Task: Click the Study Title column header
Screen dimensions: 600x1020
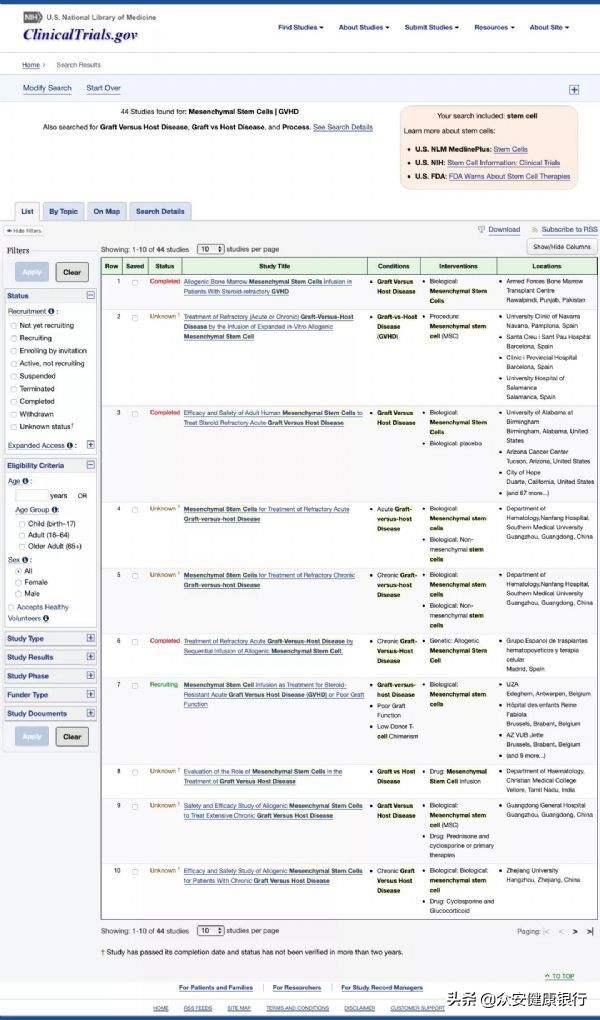Action: point(275,266)
